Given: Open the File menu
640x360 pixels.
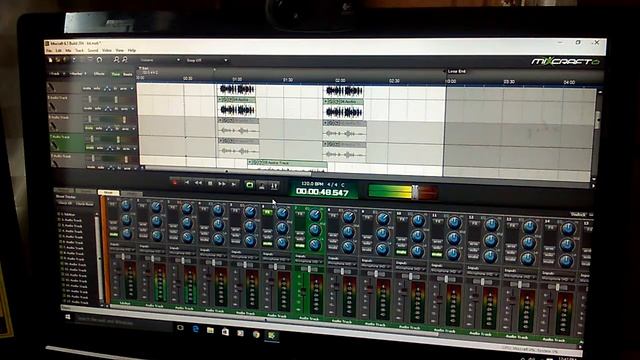Looking at the screenshot, I should point(49,50).
